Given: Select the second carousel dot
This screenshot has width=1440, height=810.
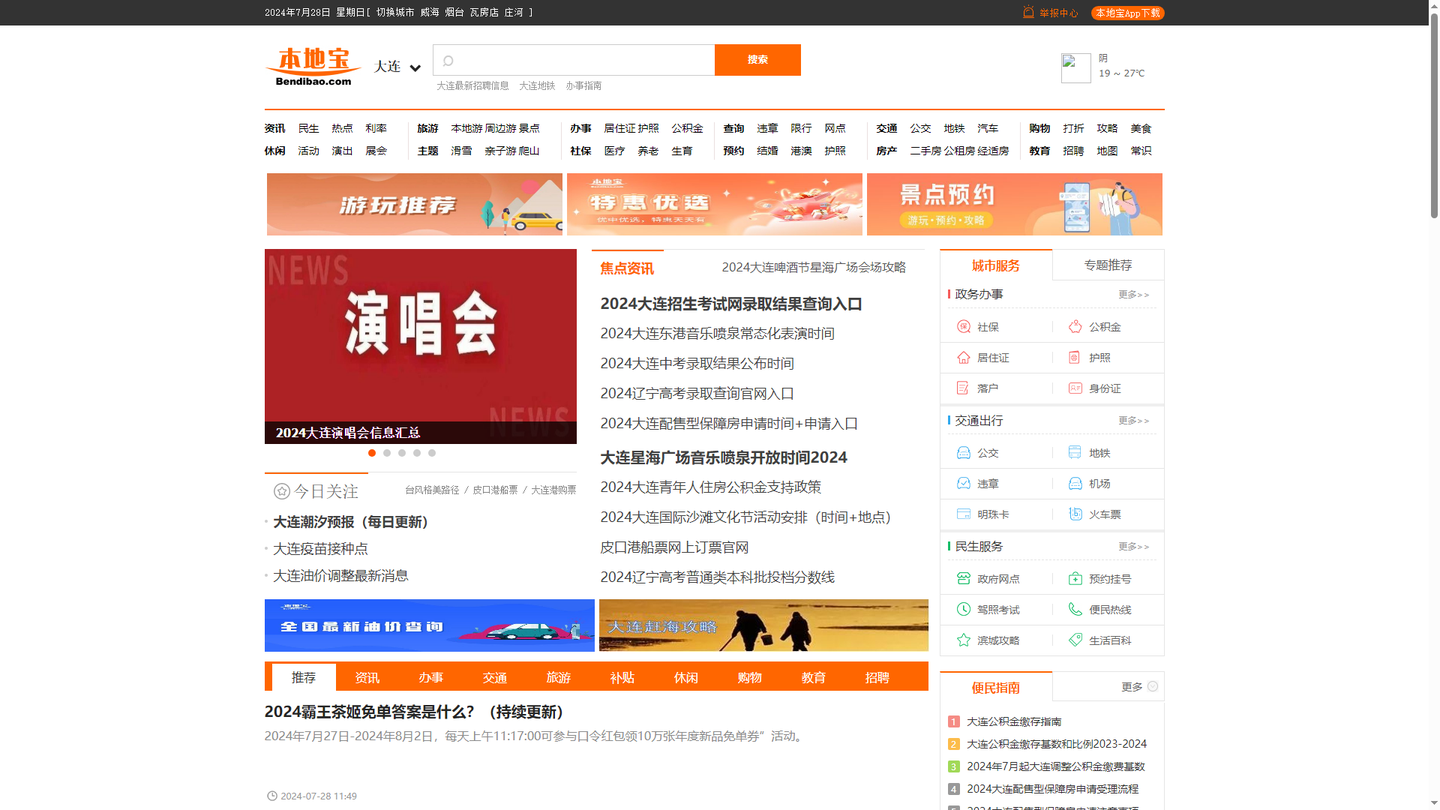Looking at the screenshot, I should coord(387,453).
